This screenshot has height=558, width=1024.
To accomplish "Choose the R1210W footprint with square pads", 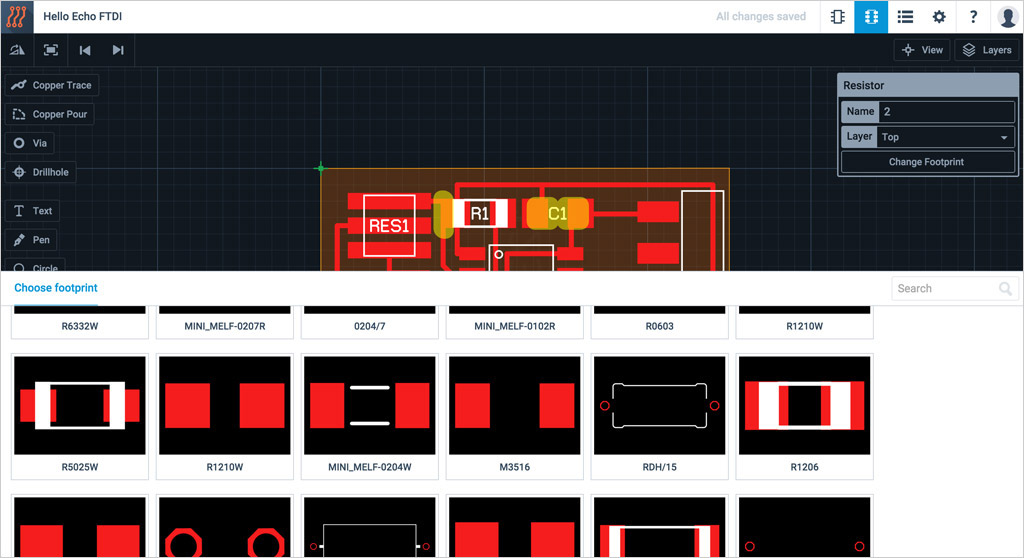I will click(x=225, y=405).
